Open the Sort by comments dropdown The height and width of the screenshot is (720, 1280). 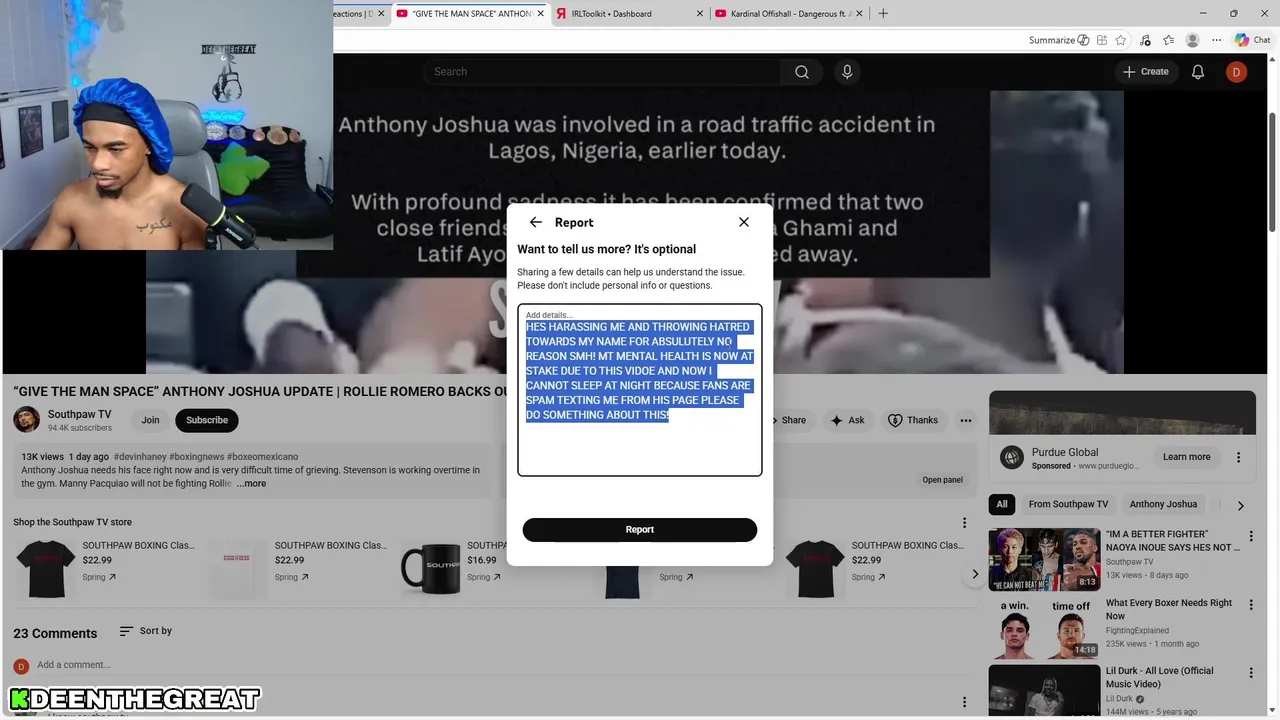[x=146, y=631]
